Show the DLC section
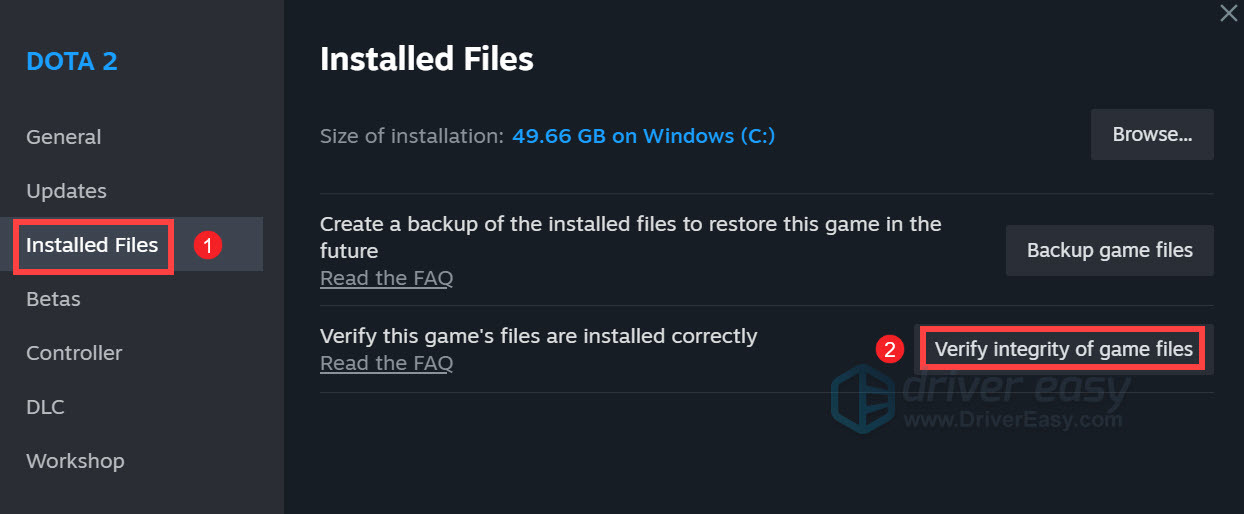This screenshot has width=1244, height=514. [x=45, y=407]
